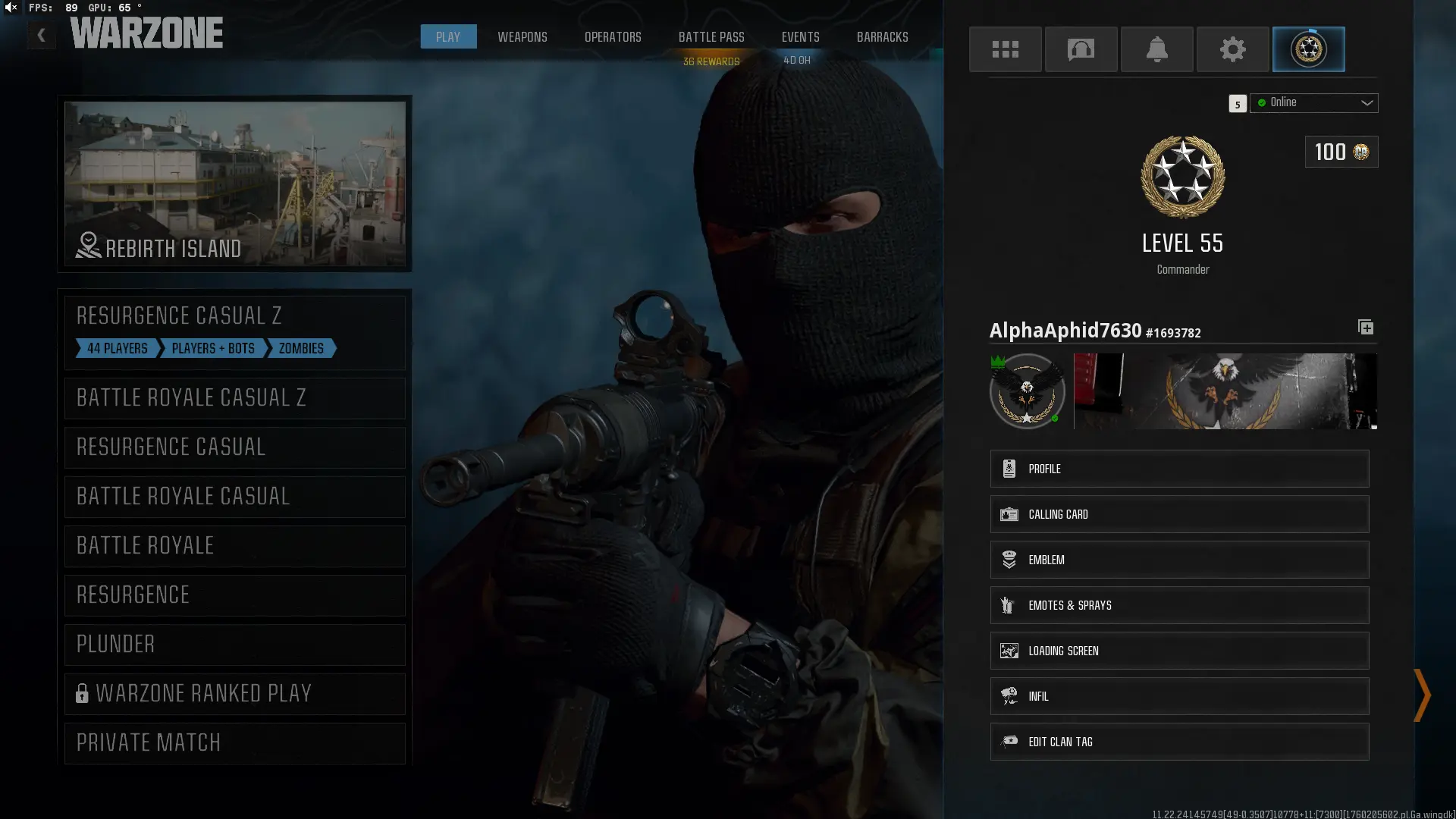Go to the Barracks tab
The width and height of the screenshot is (1456, 819).
882,36
